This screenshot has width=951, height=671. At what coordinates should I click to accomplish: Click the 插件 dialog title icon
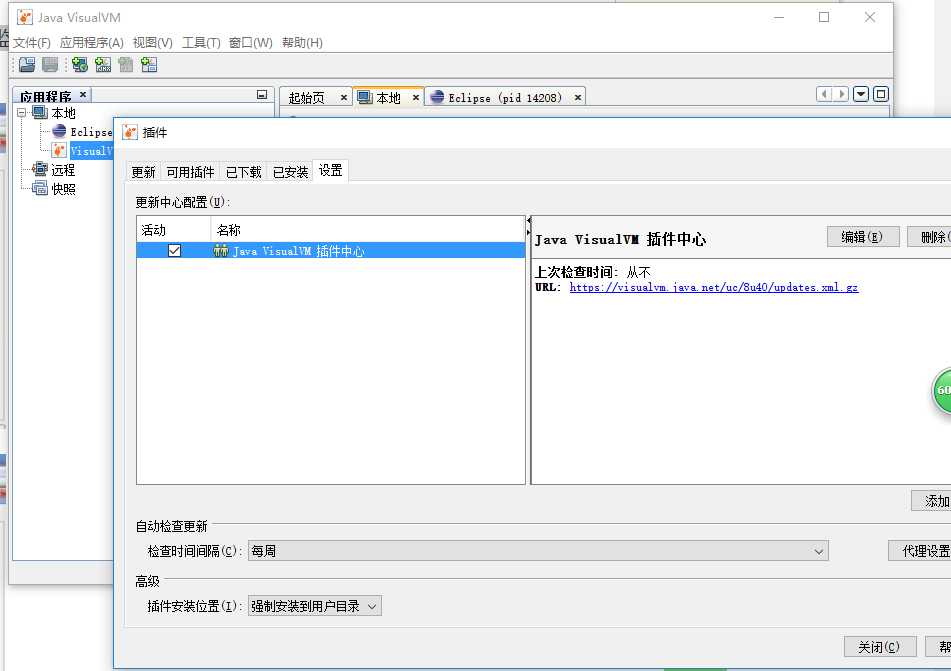coord(130,132)
